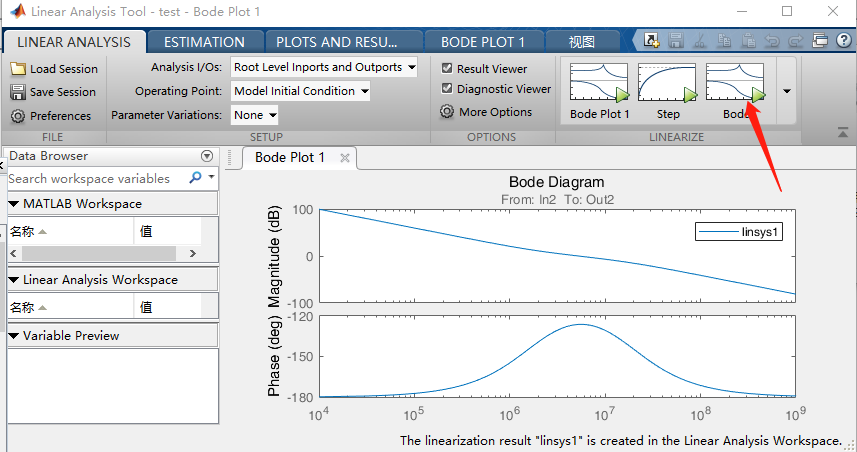This screenshot has height=452, width=857.
Task: Linearize to Bode Plot 1 thumbnail
Action: (599, 82)
